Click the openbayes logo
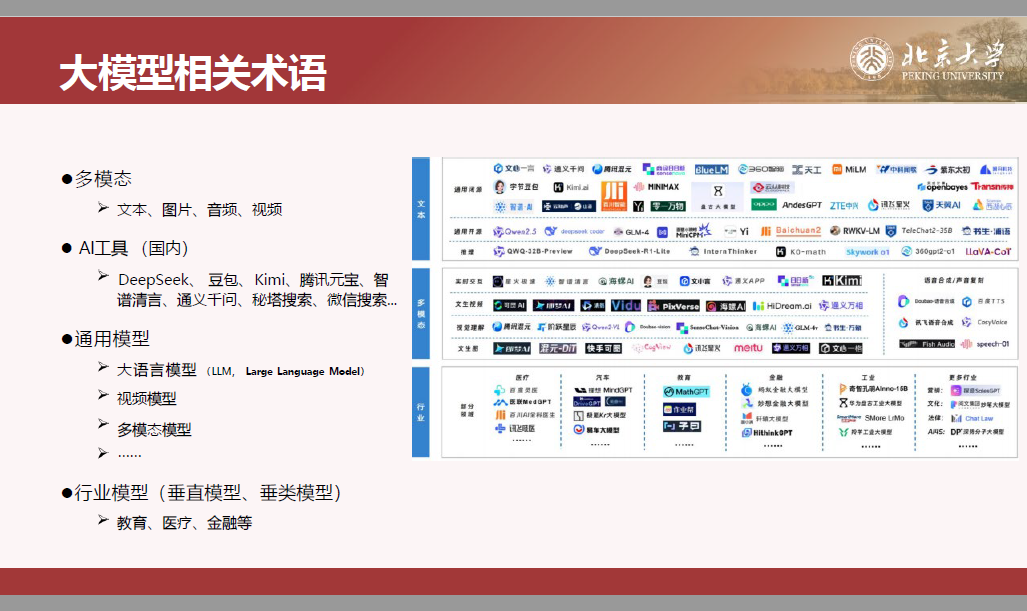 point(943,187)
